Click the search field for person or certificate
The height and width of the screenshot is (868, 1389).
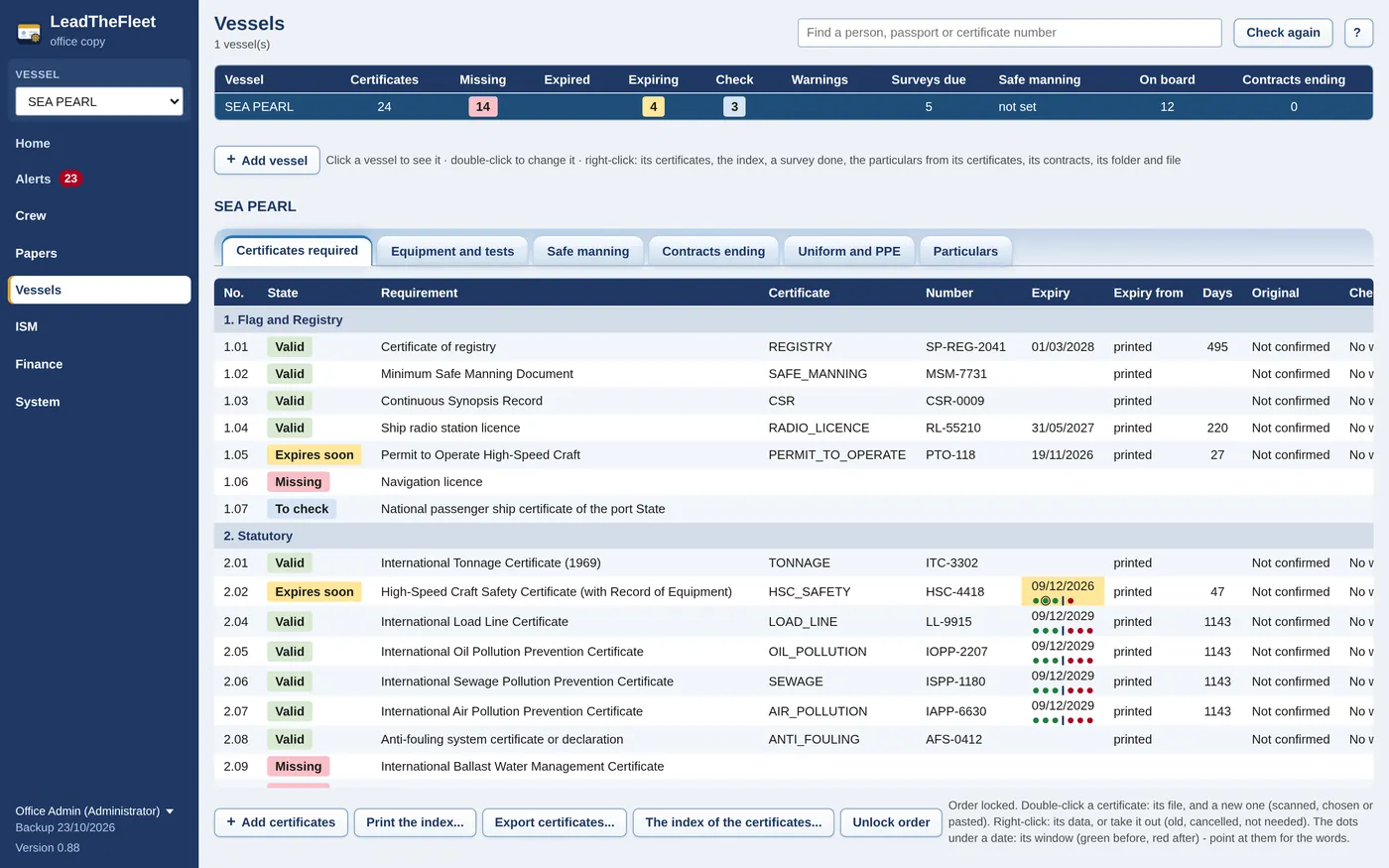[1009, 33]
